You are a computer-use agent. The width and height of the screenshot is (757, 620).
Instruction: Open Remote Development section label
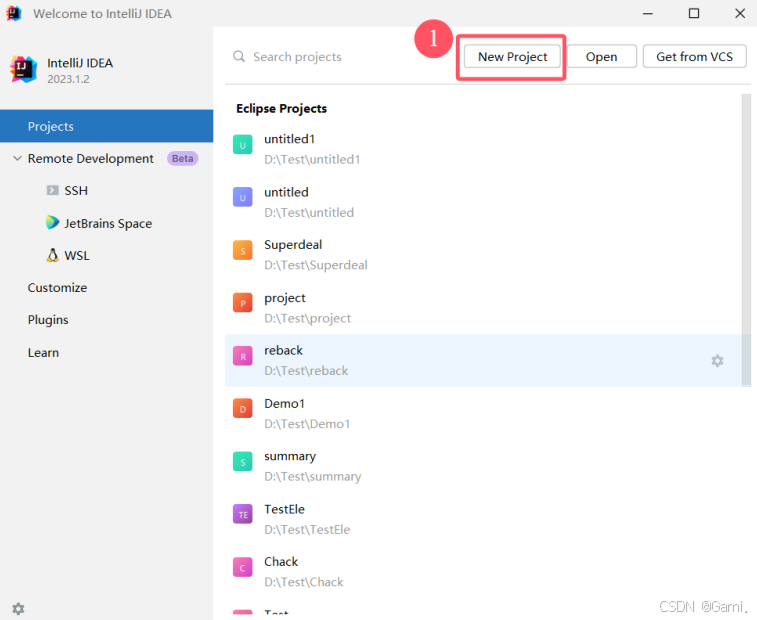pyautogui.click(x=91, y=158)
